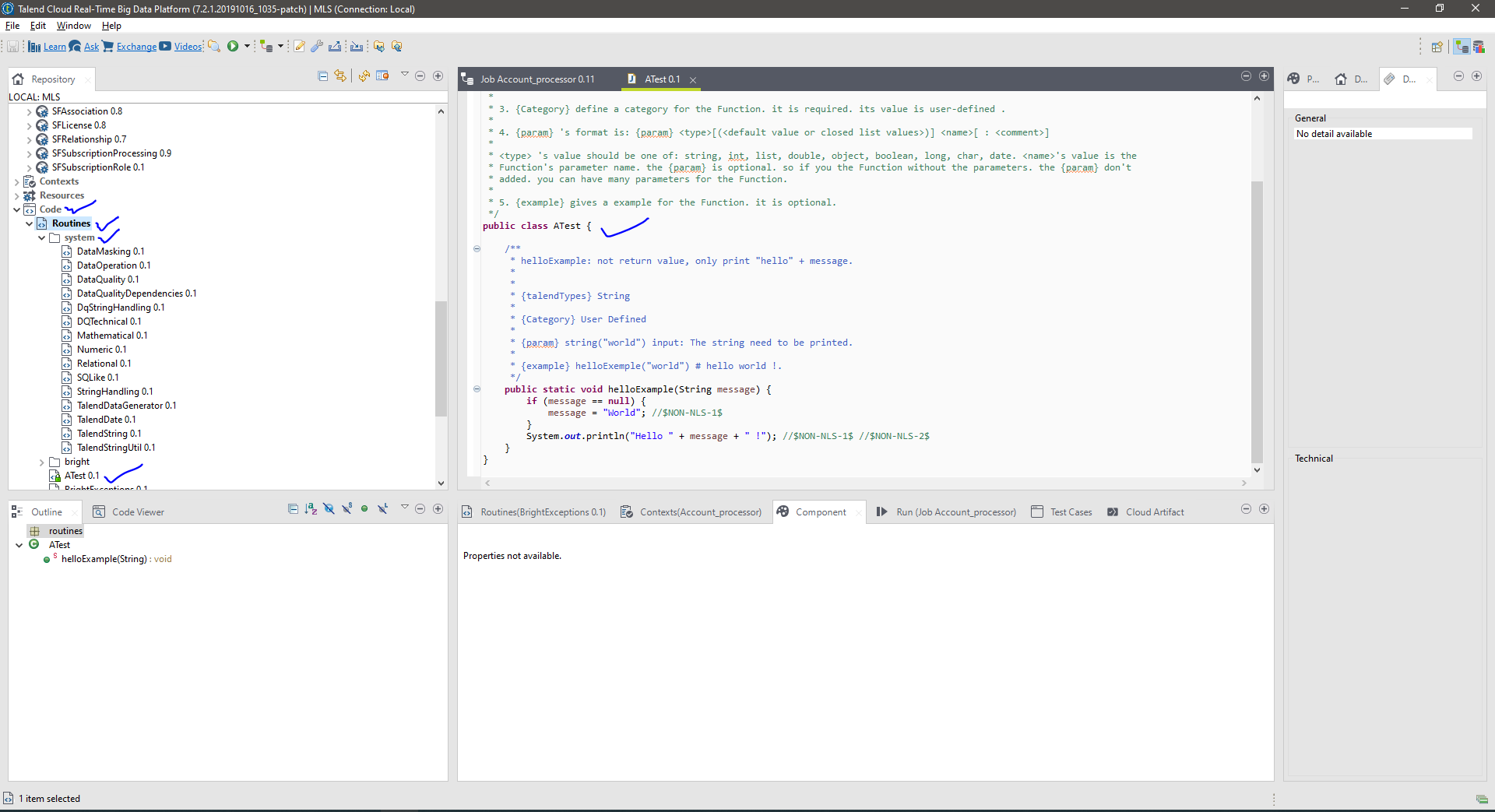1495x812 pixels.
Task: Collapse all items in the Repository panel
Action: click(323, 76)
